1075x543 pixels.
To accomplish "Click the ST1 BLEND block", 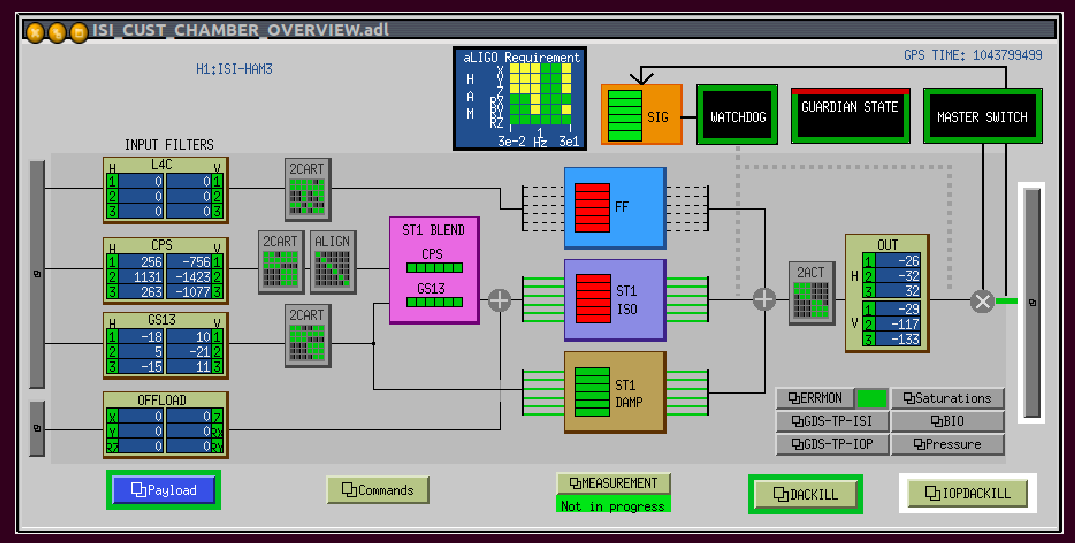I will click(433, 270).
